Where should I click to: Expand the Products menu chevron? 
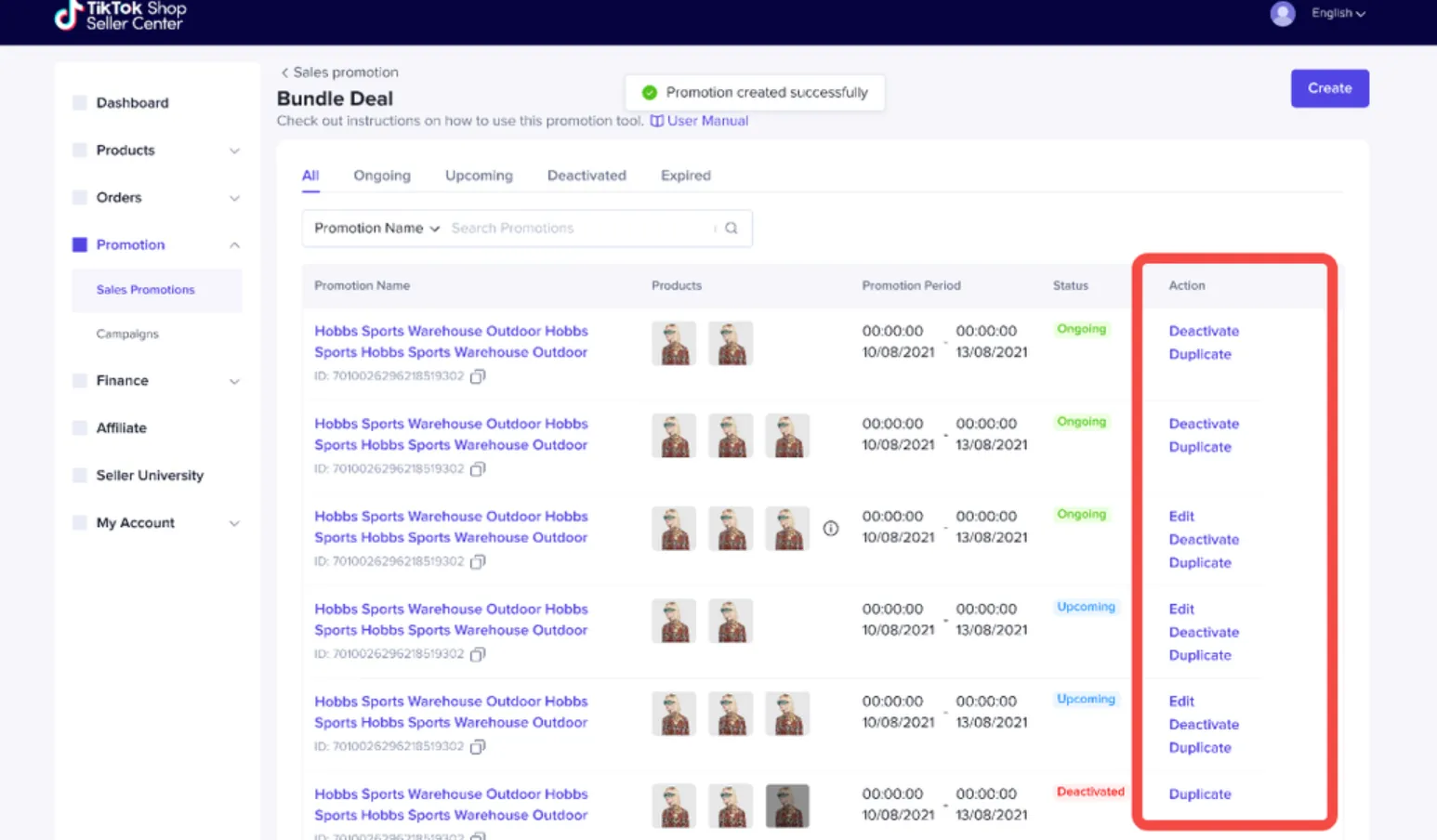[x=234, y=151]
